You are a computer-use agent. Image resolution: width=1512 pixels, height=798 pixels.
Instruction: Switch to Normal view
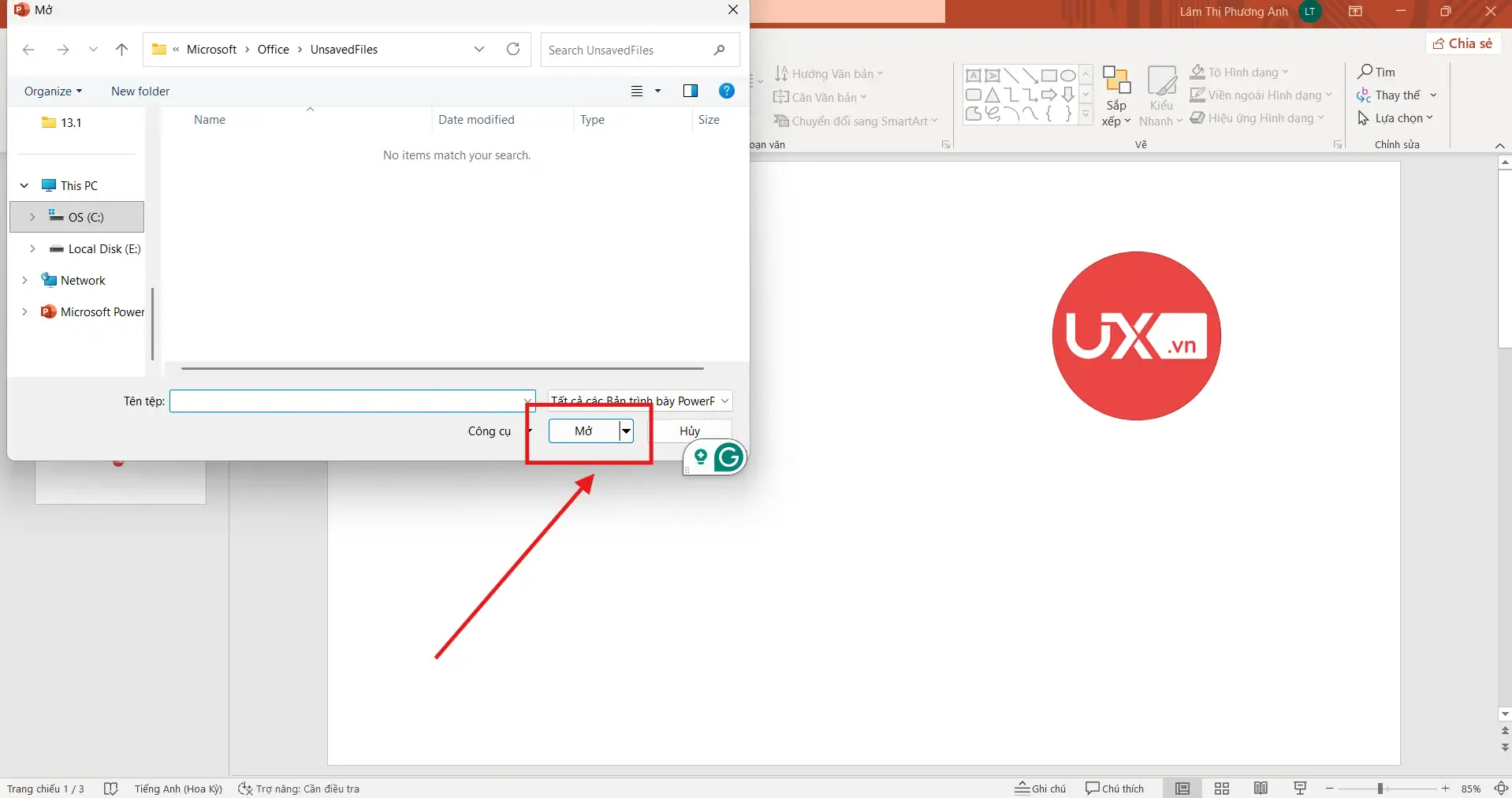pyautogui.click(x=1182, y=788)
